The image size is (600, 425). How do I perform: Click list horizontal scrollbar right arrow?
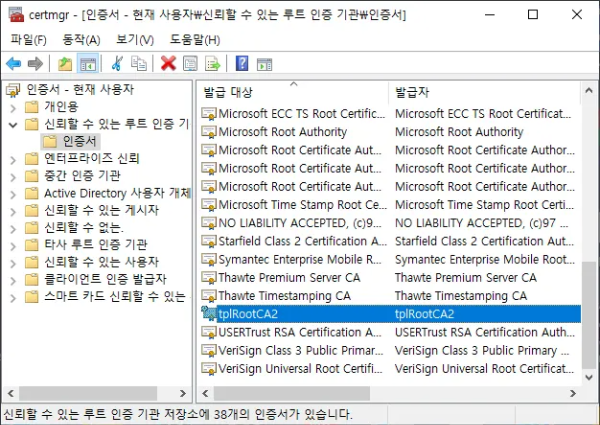tap(572, 393)
